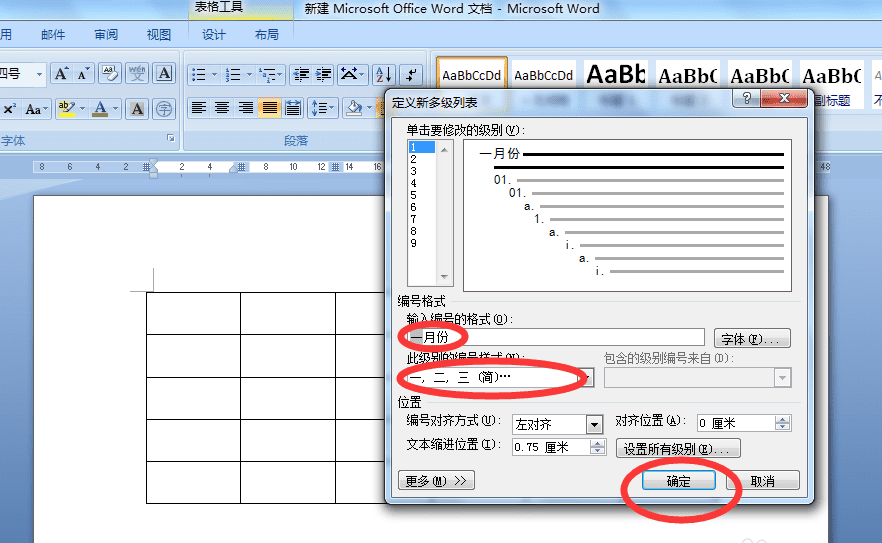Click the Bullets list icon
Image resolution: width=882 pixels, height=543 pixels.
199,74
